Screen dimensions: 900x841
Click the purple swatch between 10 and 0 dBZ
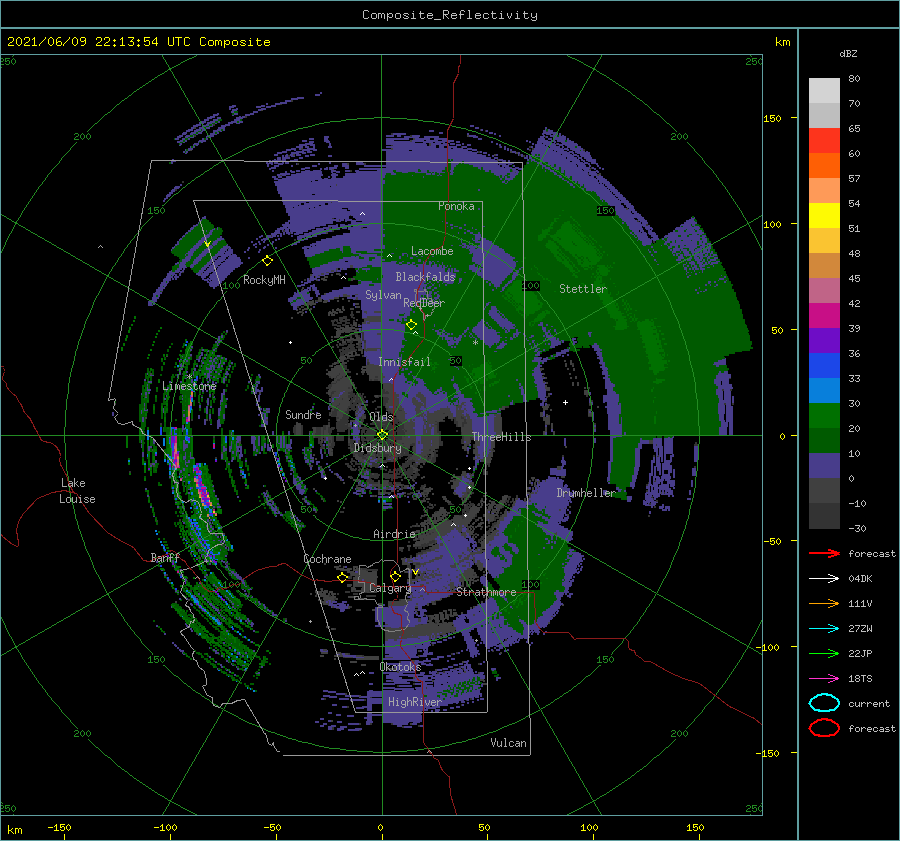pyautogui.click(x=824, y=466)
